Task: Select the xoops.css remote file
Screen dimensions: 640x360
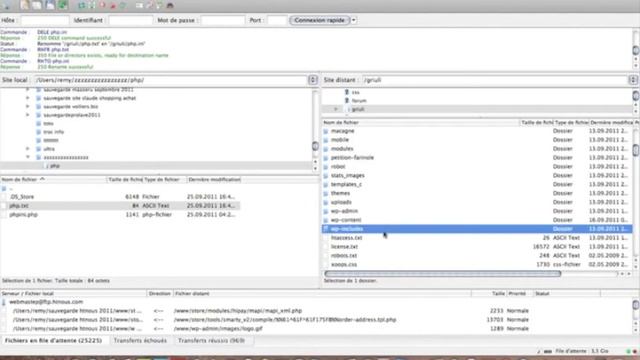Action: 477,264
